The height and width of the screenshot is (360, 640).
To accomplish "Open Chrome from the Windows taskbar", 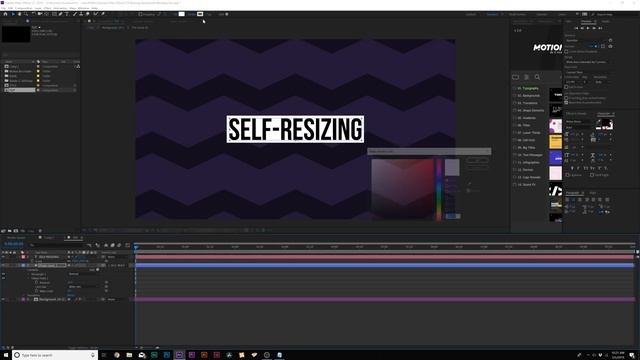I will coord(117,355).
